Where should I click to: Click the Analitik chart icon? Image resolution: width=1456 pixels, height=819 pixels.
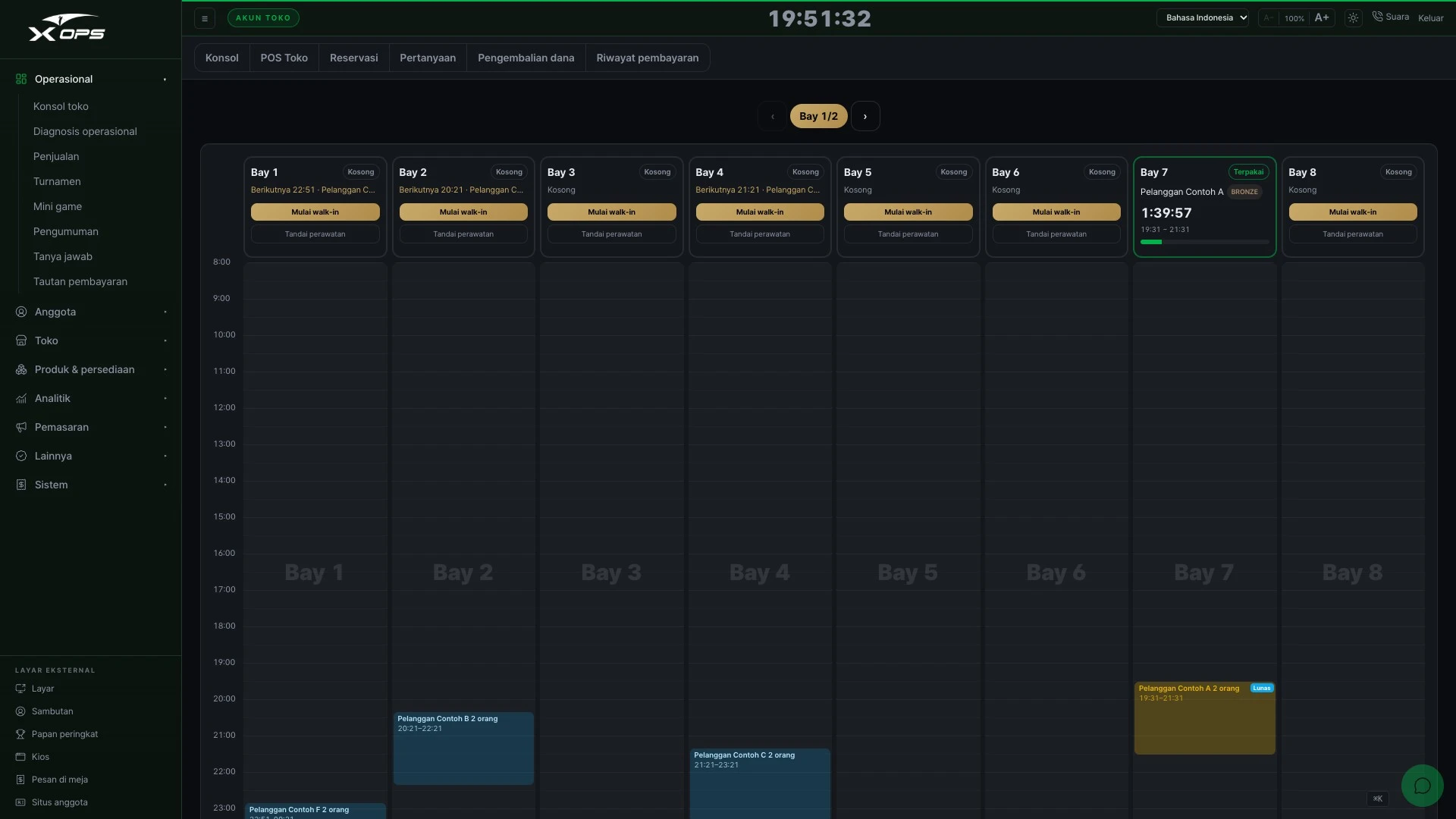(x=21, y=398)
